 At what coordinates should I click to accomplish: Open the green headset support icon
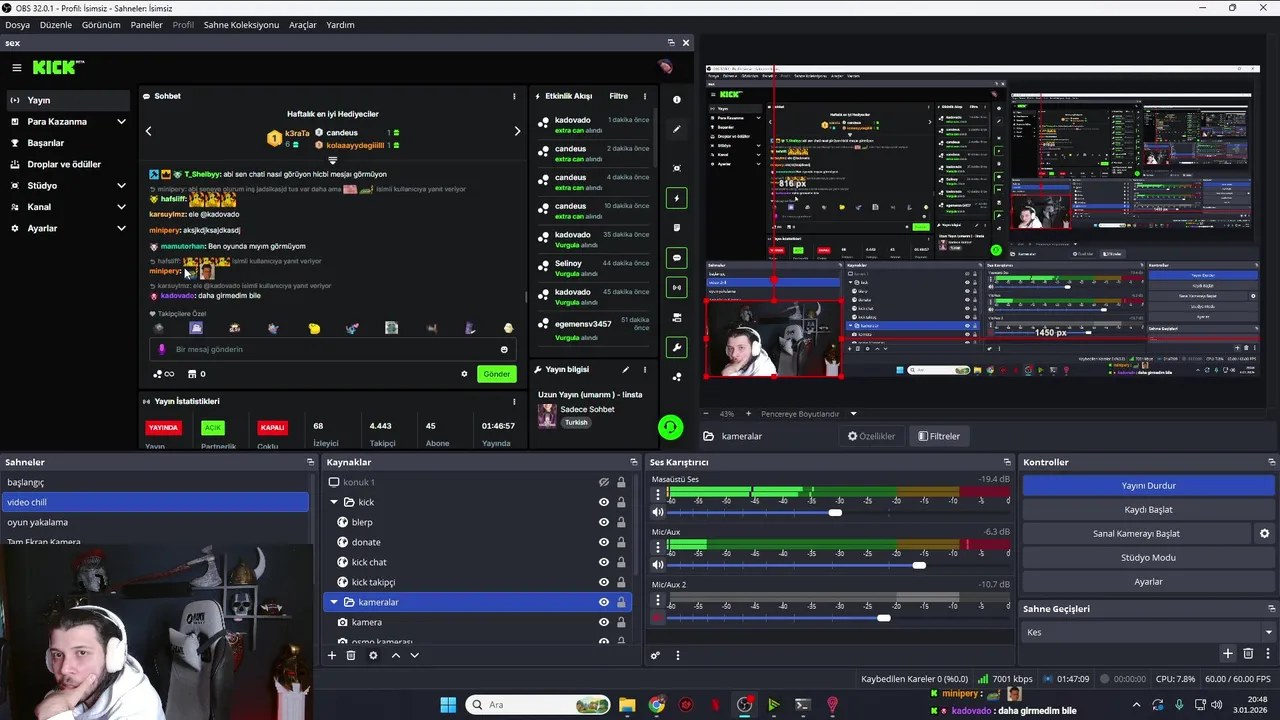tap(670, 427)
